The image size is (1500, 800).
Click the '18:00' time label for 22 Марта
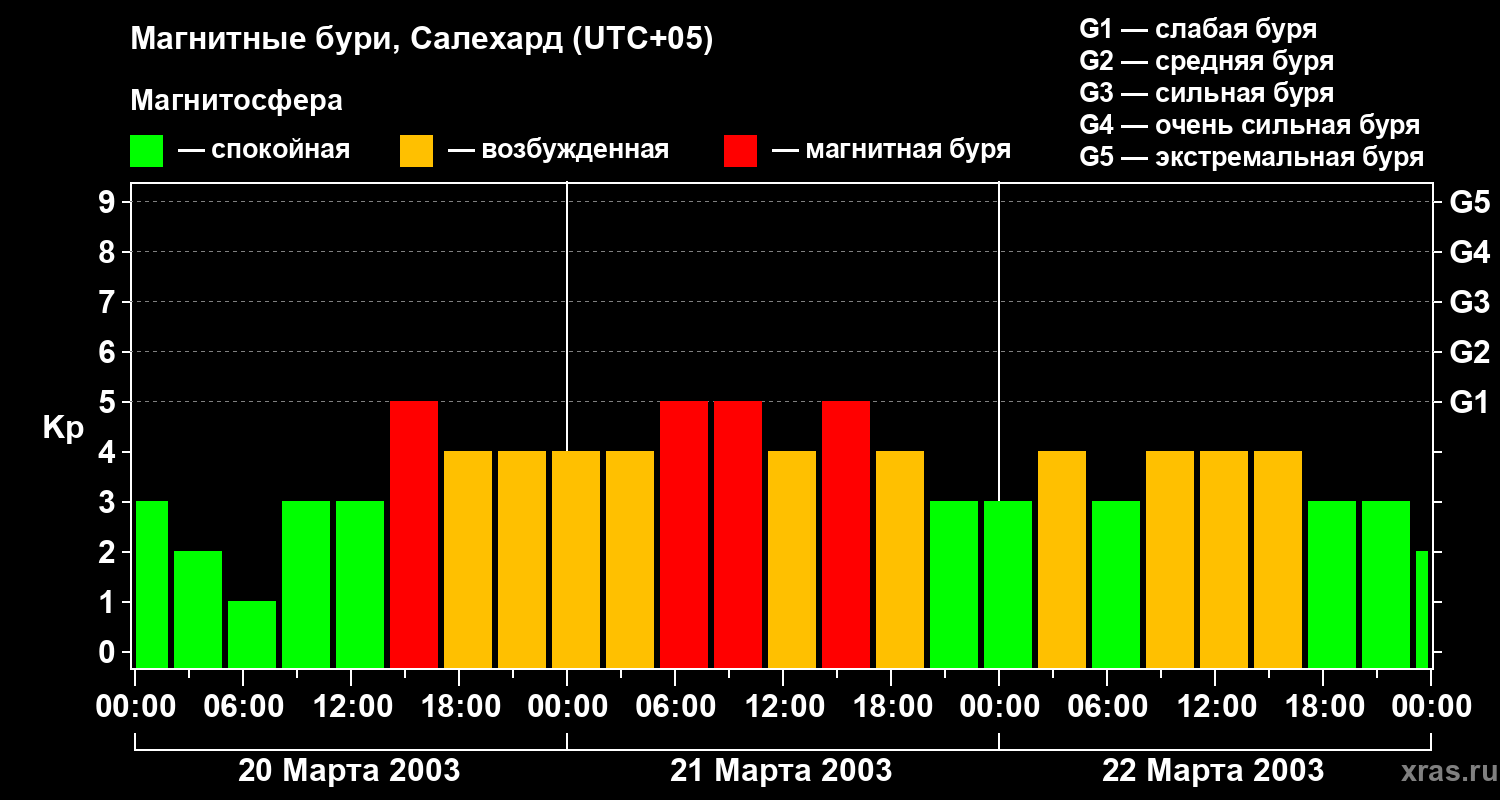1326,707
